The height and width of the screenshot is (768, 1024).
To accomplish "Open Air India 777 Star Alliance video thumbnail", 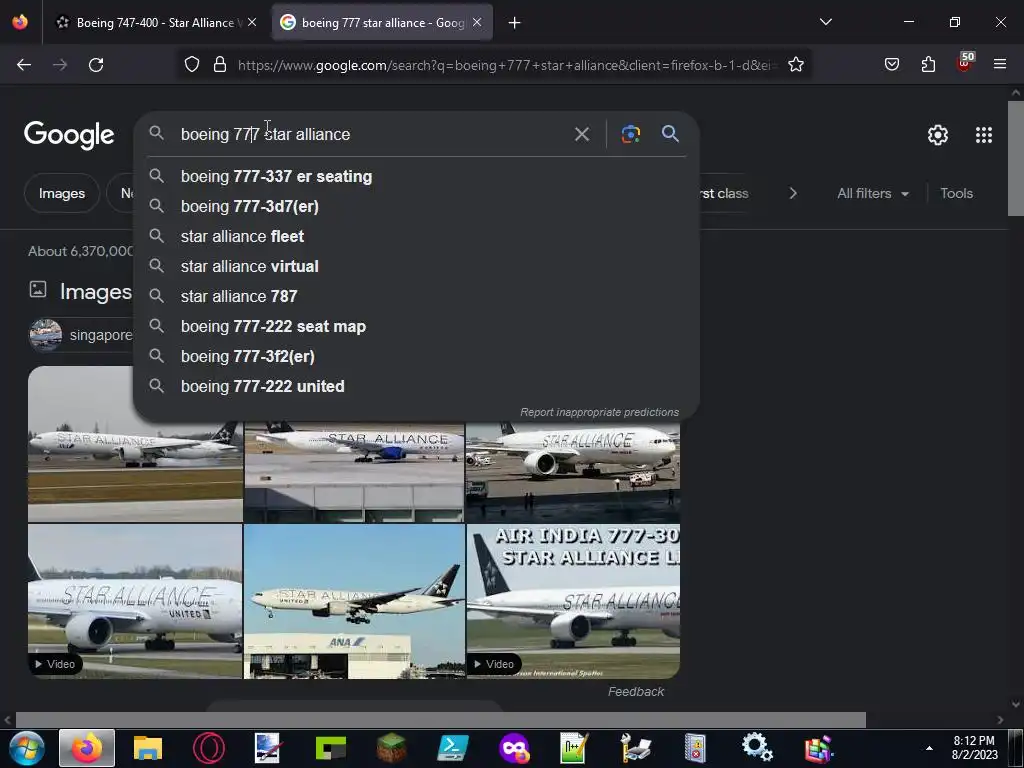I will click(x=573, y=601).
